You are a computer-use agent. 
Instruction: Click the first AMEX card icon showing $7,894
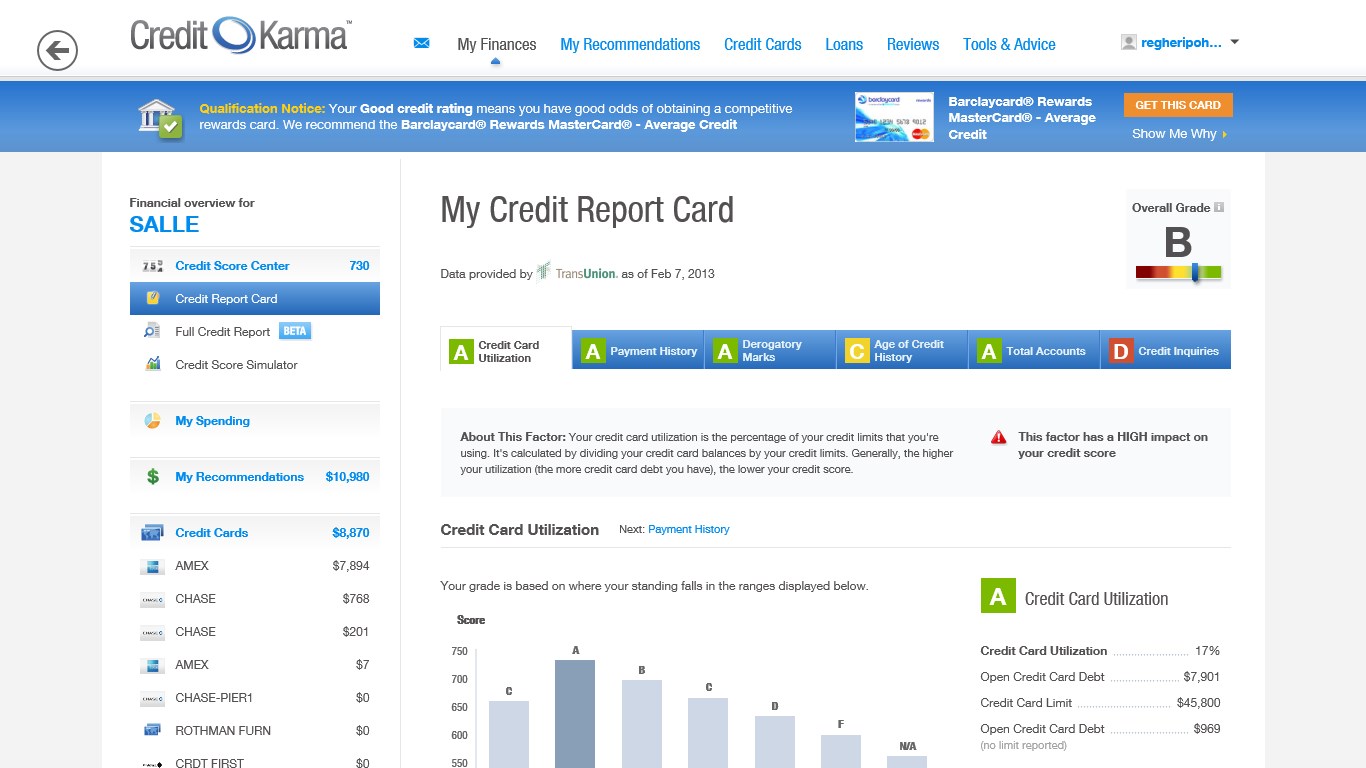click(x=153, y=566)
